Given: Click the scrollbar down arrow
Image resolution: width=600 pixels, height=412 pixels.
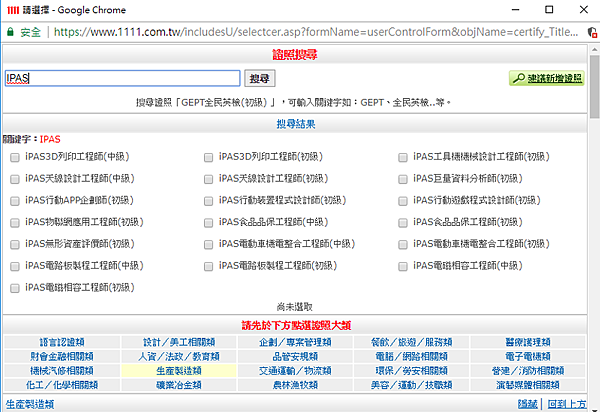Looking at the screenshot, I should tap(594, 409).
